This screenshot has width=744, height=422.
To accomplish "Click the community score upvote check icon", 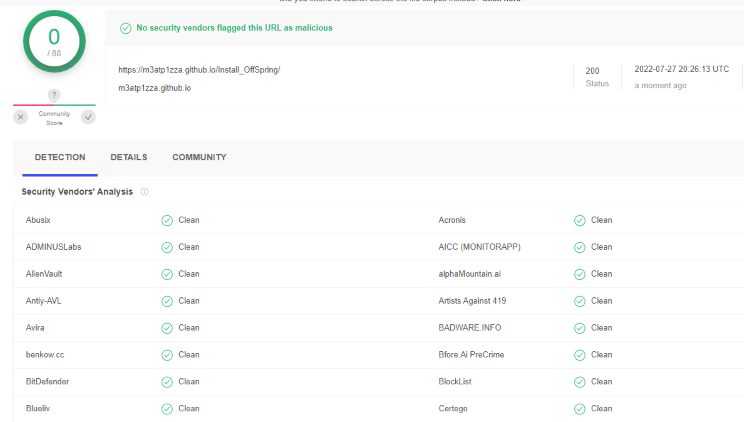I will [x=88, y=117].
